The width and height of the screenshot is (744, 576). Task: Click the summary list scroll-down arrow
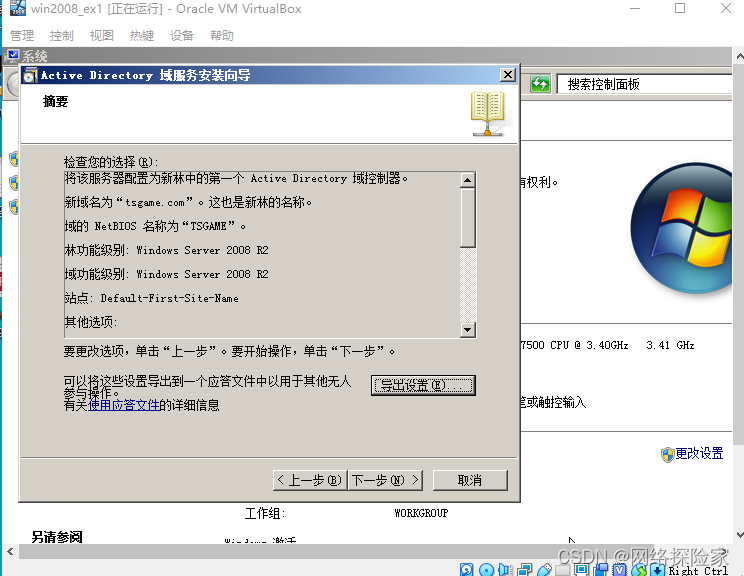468,329
